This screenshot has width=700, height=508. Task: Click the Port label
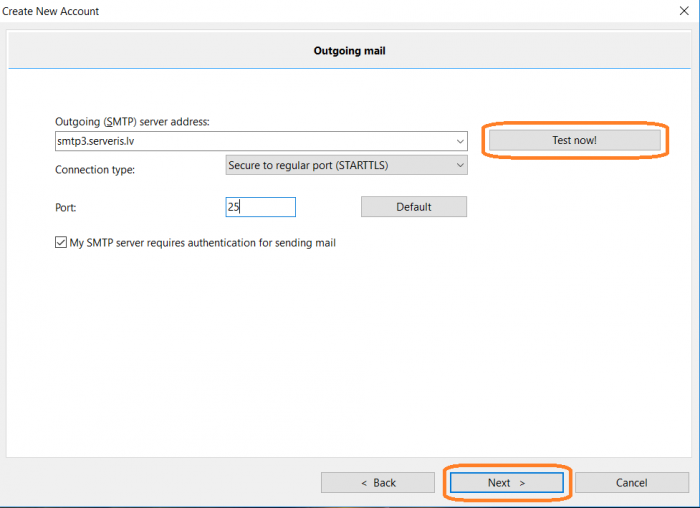coord(66,208)
